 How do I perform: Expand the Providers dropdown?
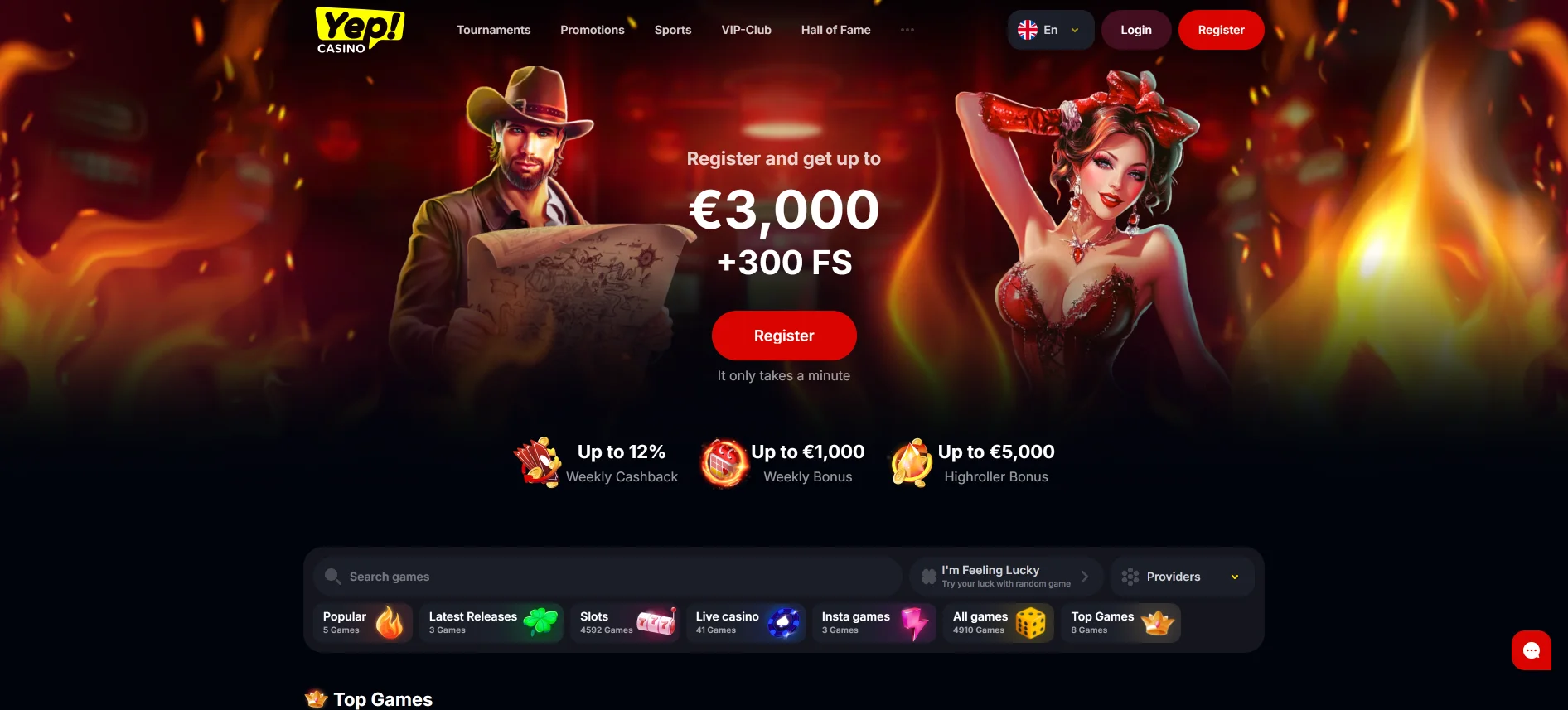coord(1182,577)
